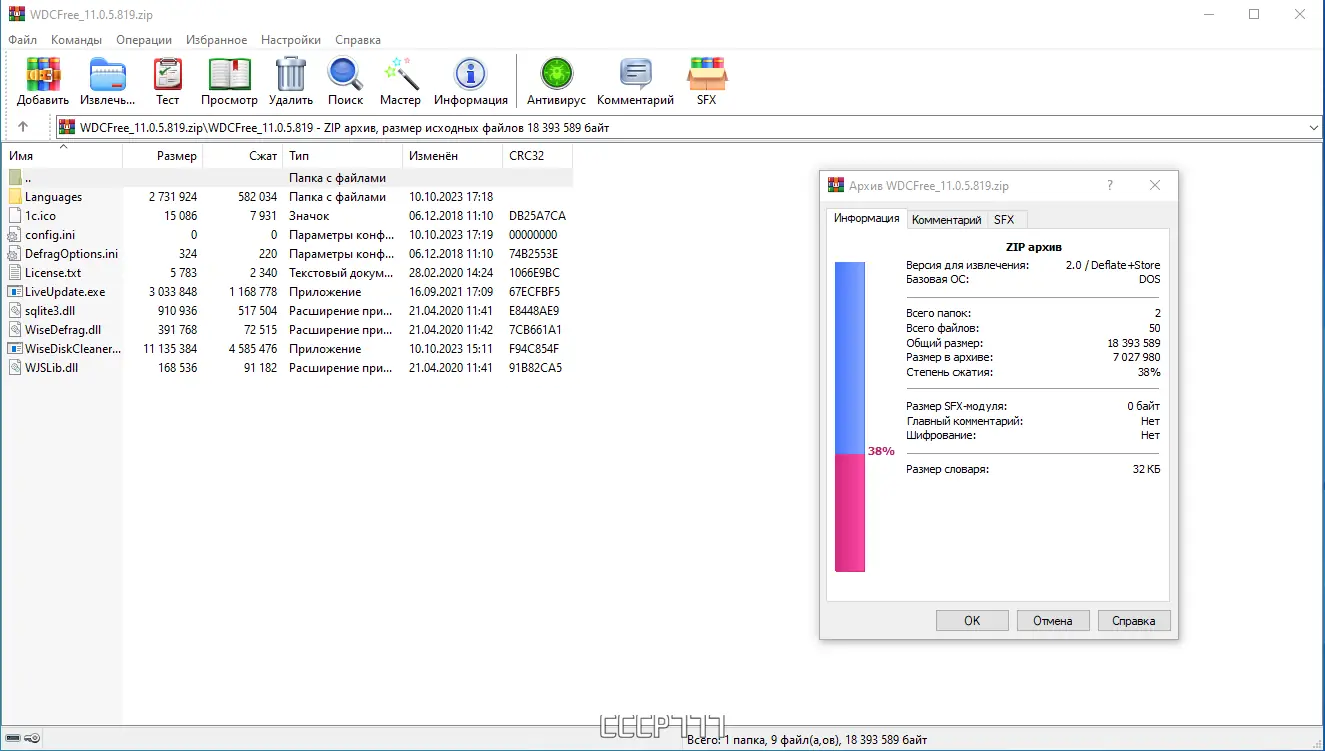Select the License.txt document icon
The image size is (1325, 751).
pos(15,273)
